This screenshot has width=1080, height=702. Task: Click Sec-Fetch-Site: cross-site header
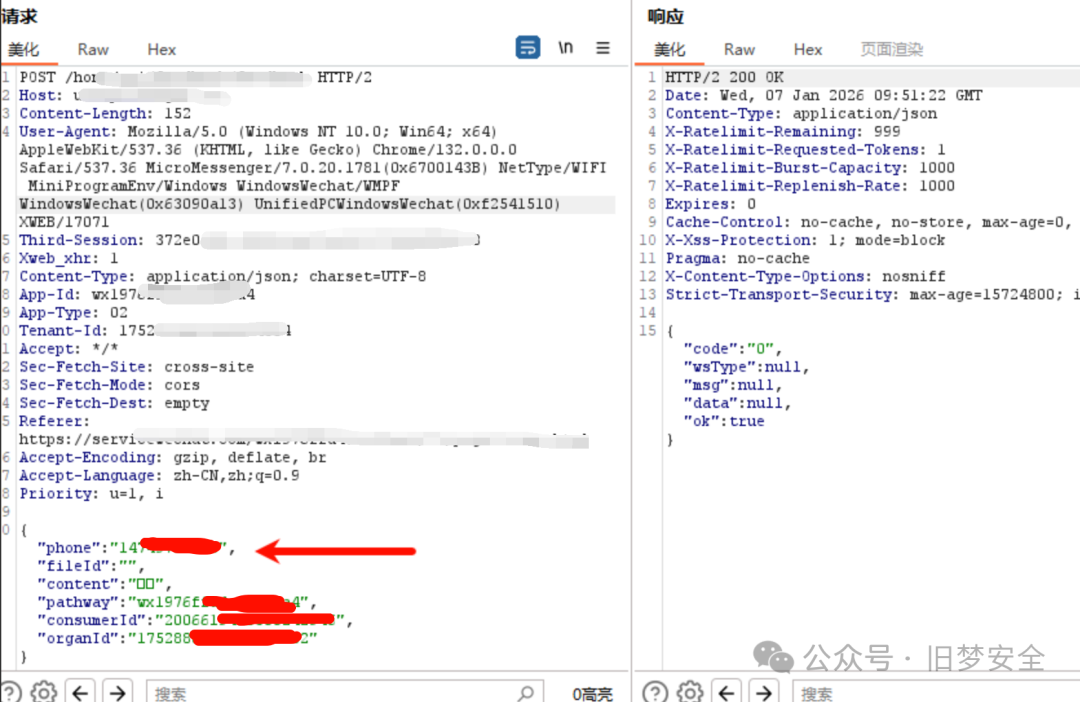click(x=136, y=367)
